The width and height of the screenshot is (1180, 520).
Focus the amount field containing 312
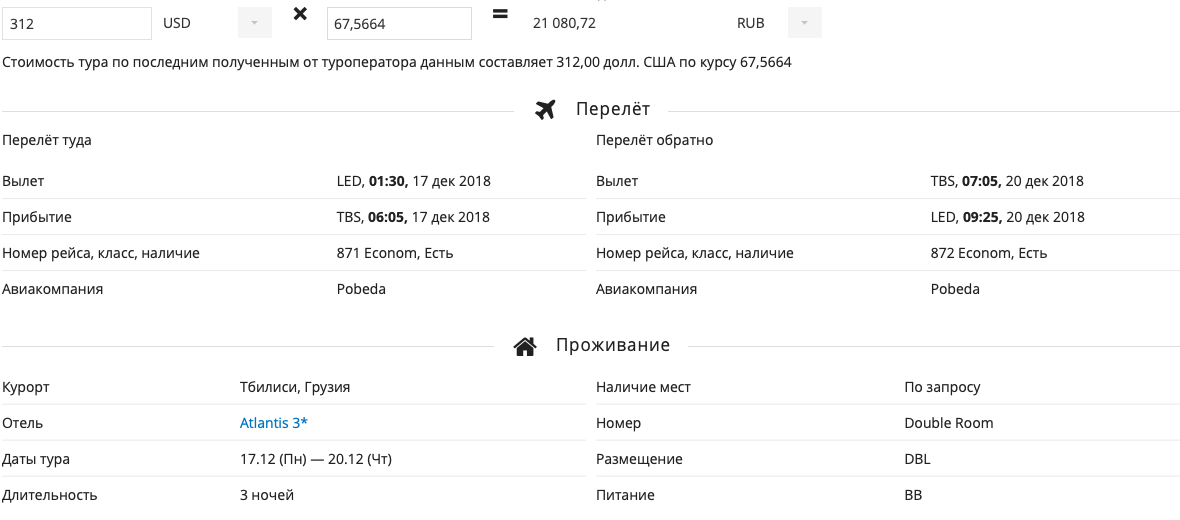click(77, 23)
